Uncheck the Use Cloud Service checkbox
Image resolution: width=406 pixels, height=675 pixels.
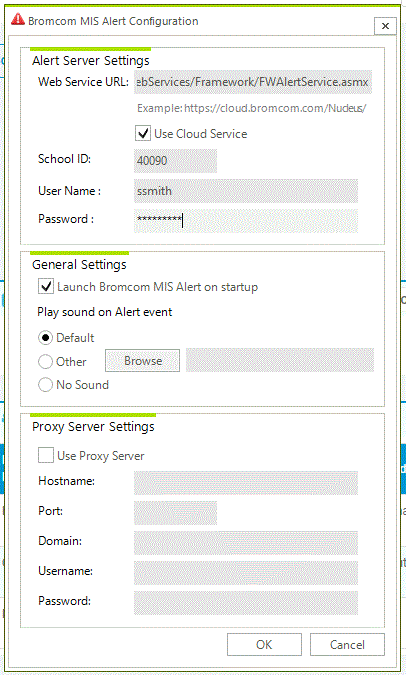143,133
